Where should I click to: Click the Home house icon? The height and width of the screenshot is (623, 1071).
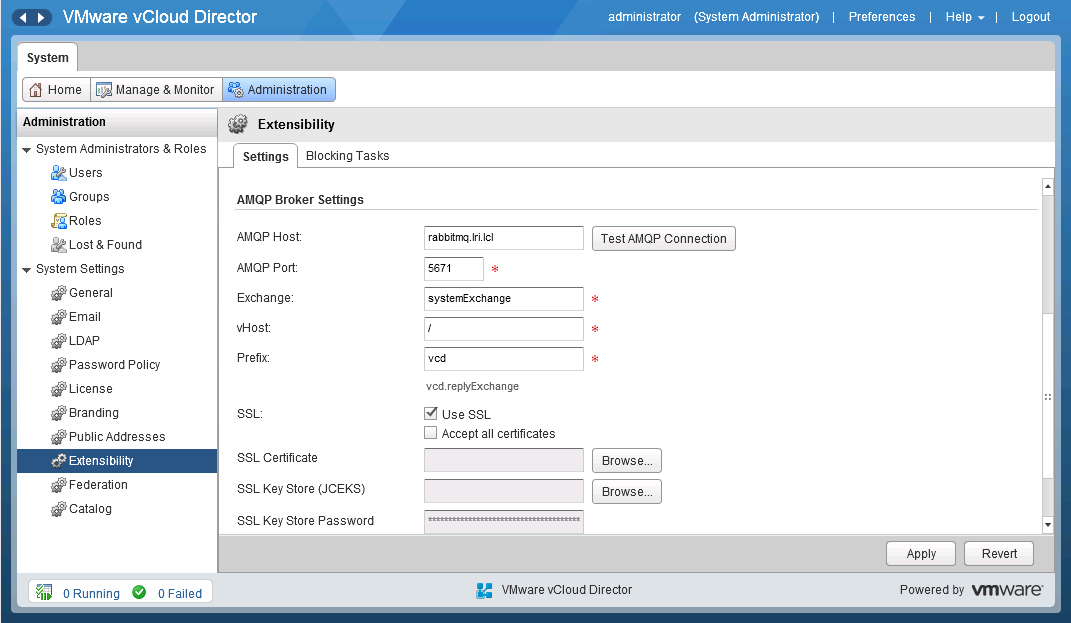coord(36,90)
